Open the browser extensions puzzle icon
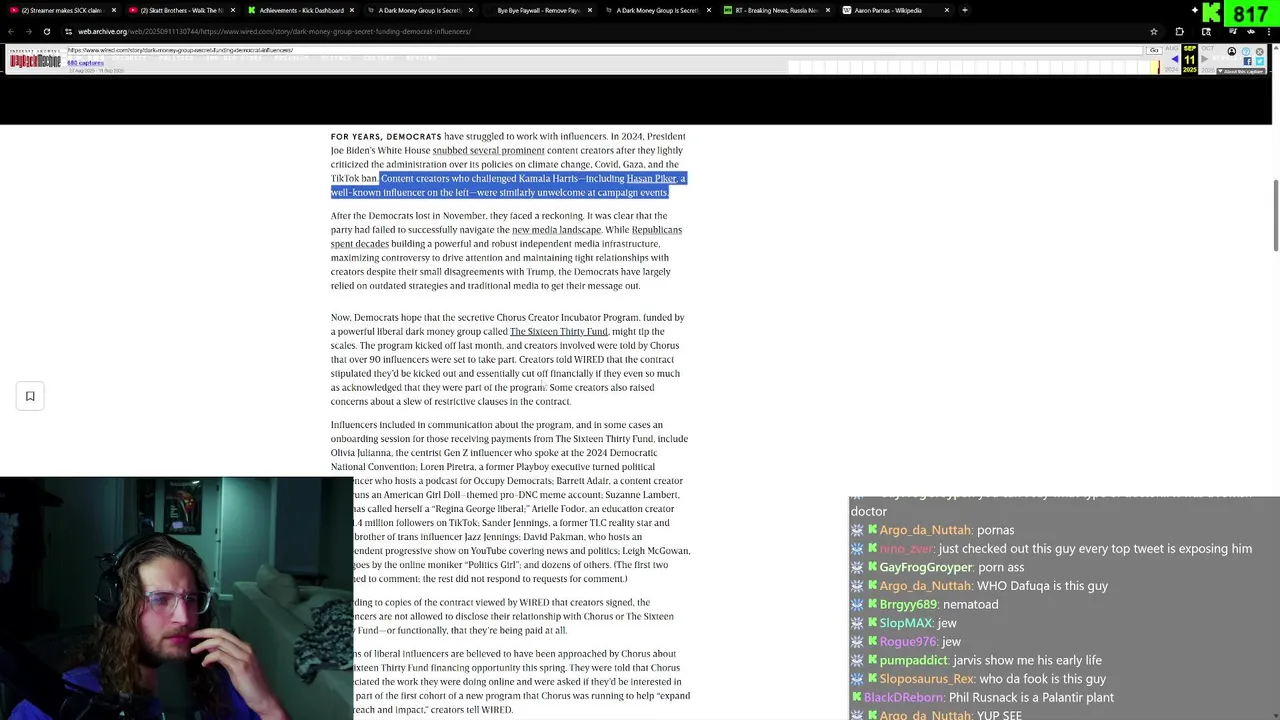The image size is (1280, 720). [x=1179, y=31]
